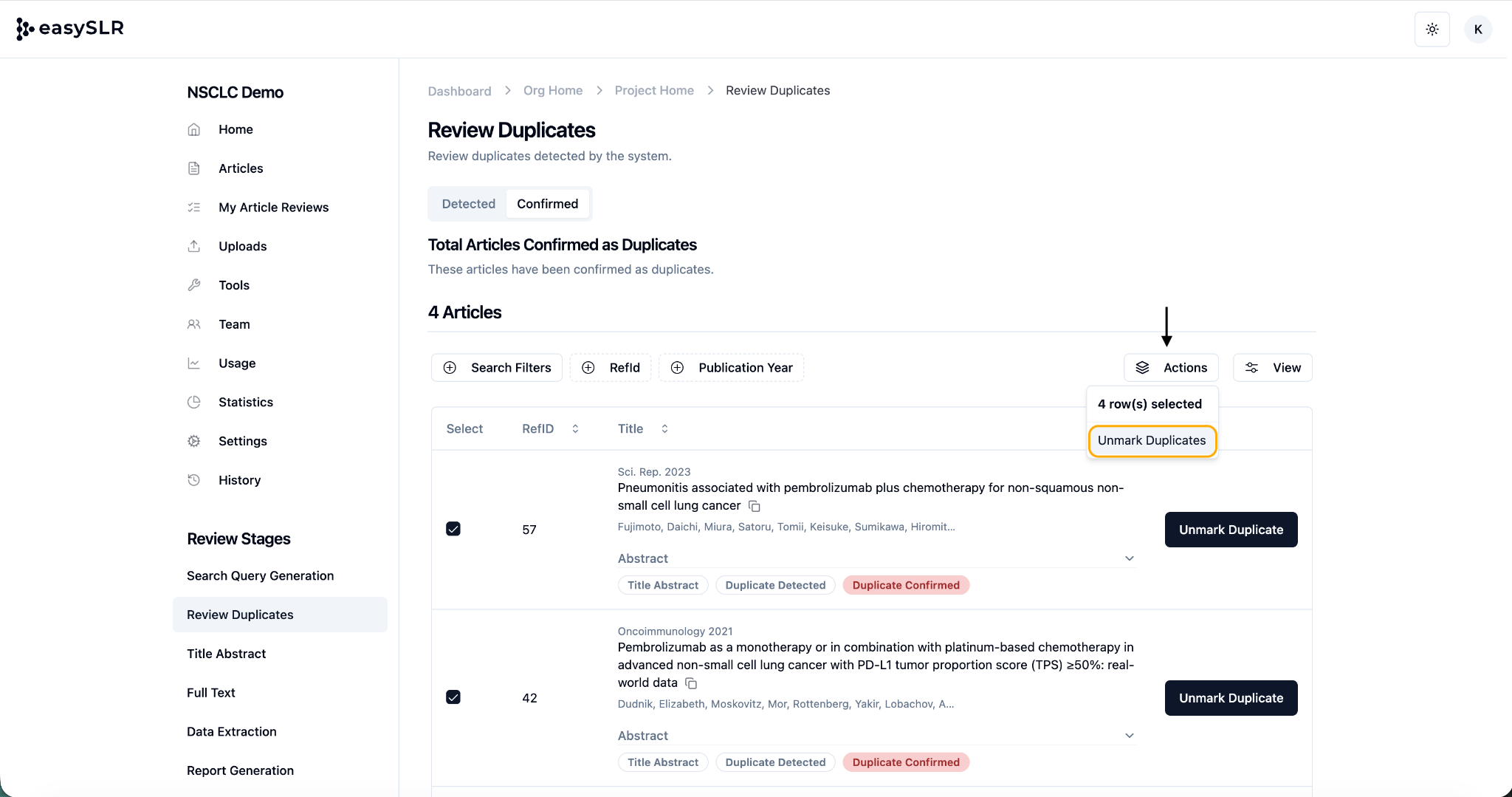Expand the Abstract for article 42

(x=1129, y=736)
